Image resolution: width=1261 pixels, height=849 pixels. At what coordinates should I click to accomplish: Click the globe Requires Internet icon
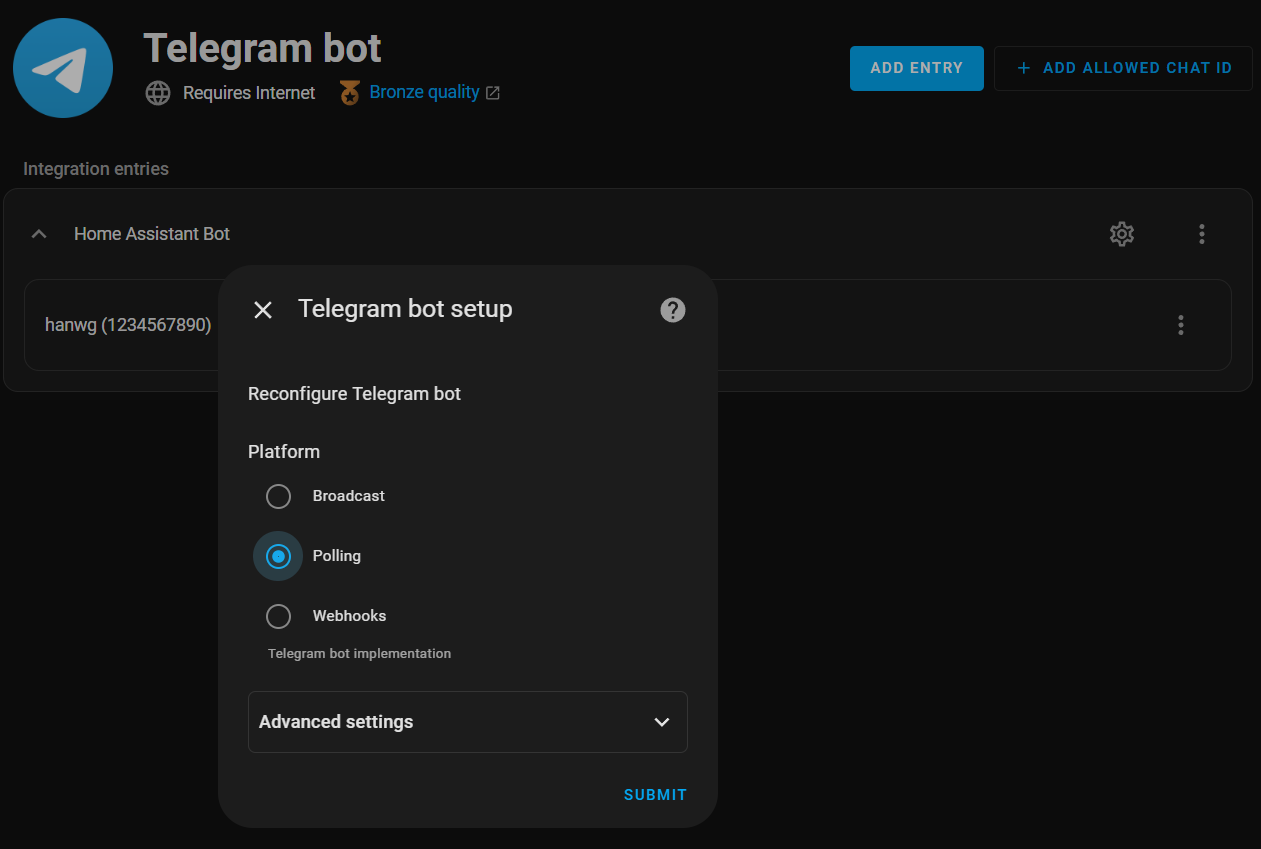(x=158, y=93)
